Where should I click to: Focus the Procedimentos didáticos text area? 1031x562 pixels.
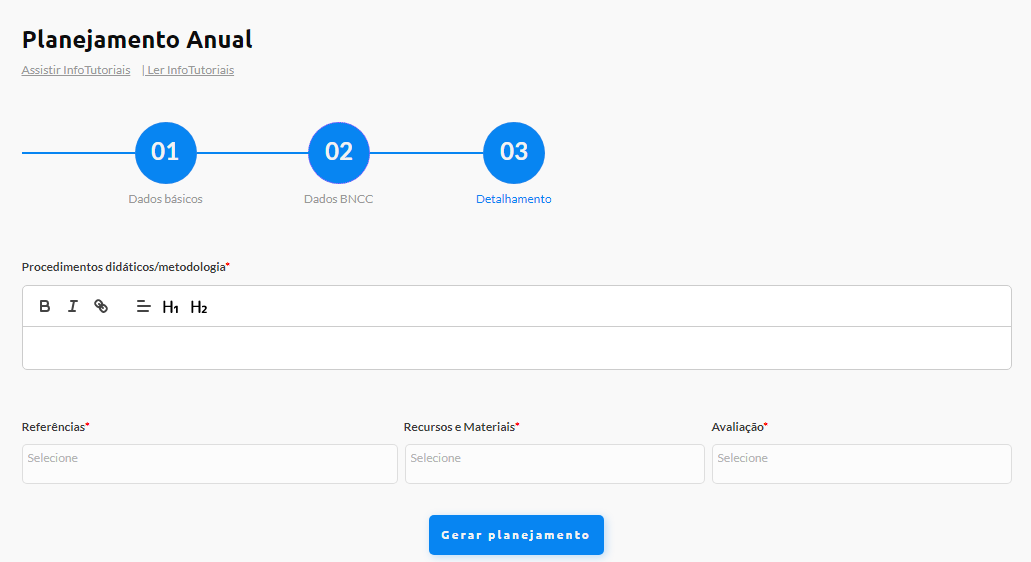click(517, 348)
